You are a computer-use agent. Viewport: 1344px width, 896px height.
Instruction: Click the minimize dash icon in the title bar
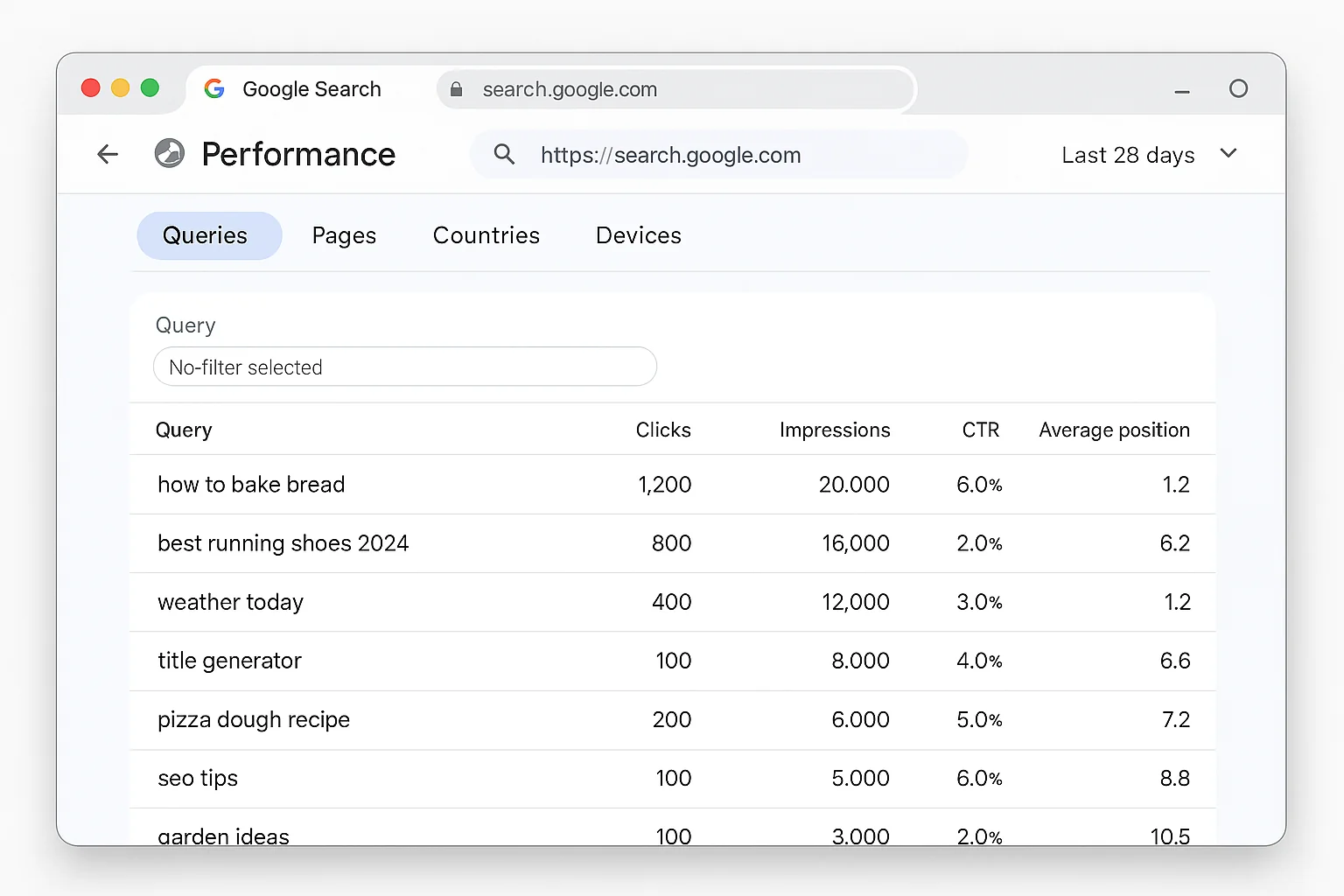coord(1182,91)
